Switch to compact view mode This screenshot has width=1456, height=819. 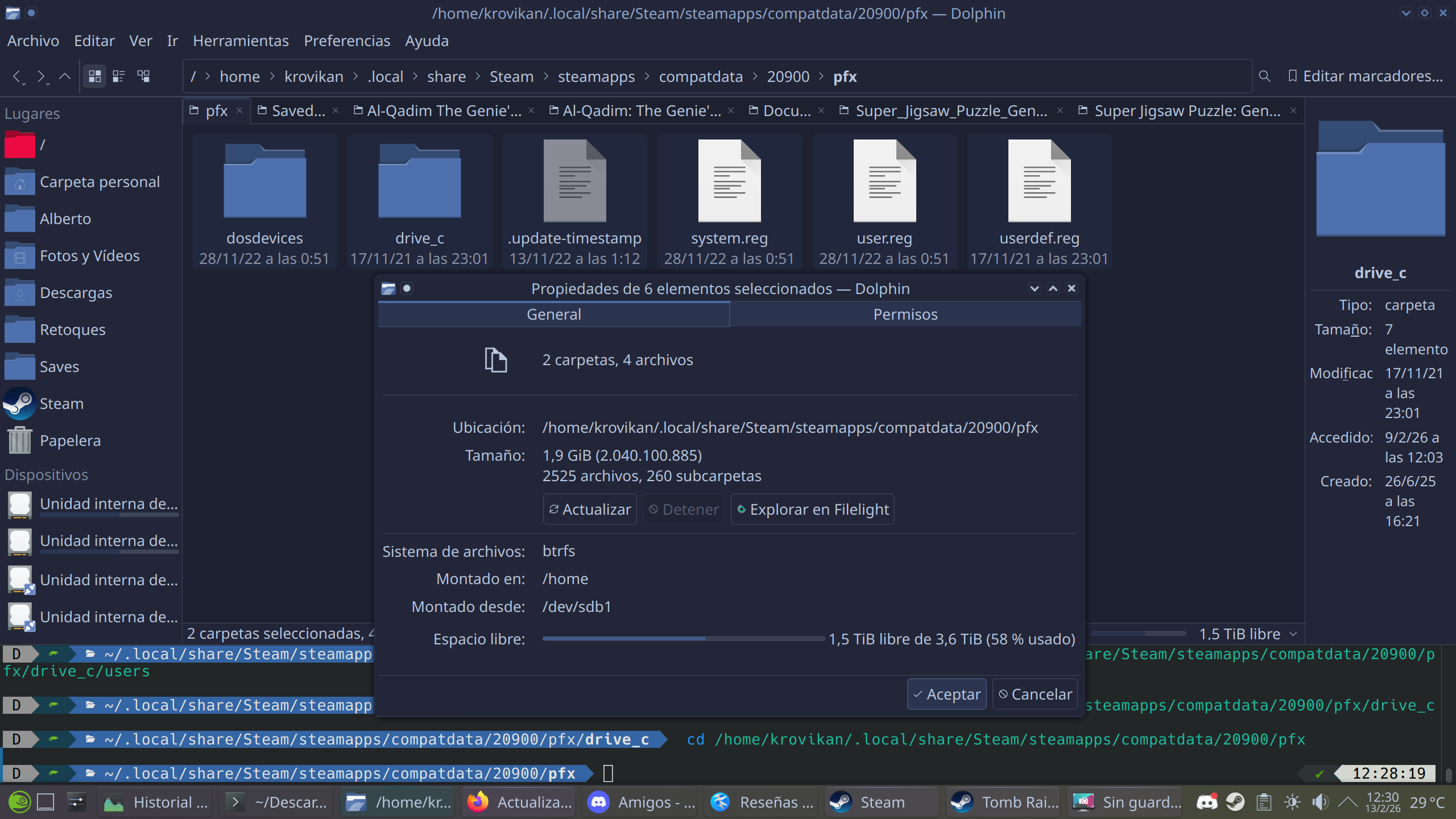(119, 76)
